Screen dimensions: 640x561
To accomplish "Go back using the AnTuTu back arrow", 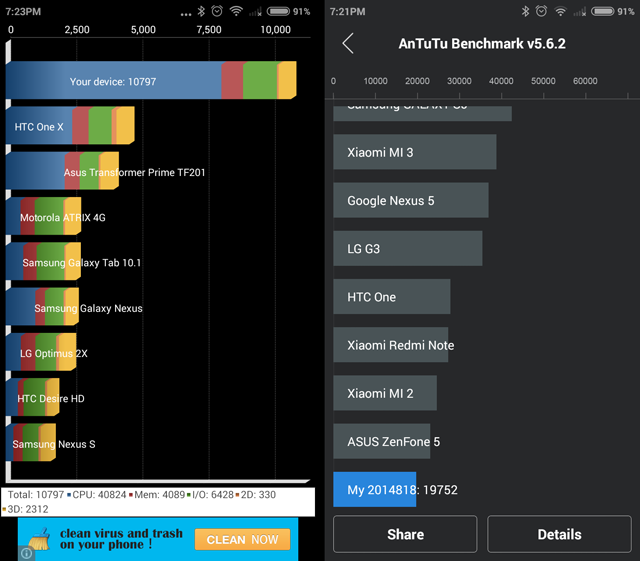I will click(x=348, y=43).
